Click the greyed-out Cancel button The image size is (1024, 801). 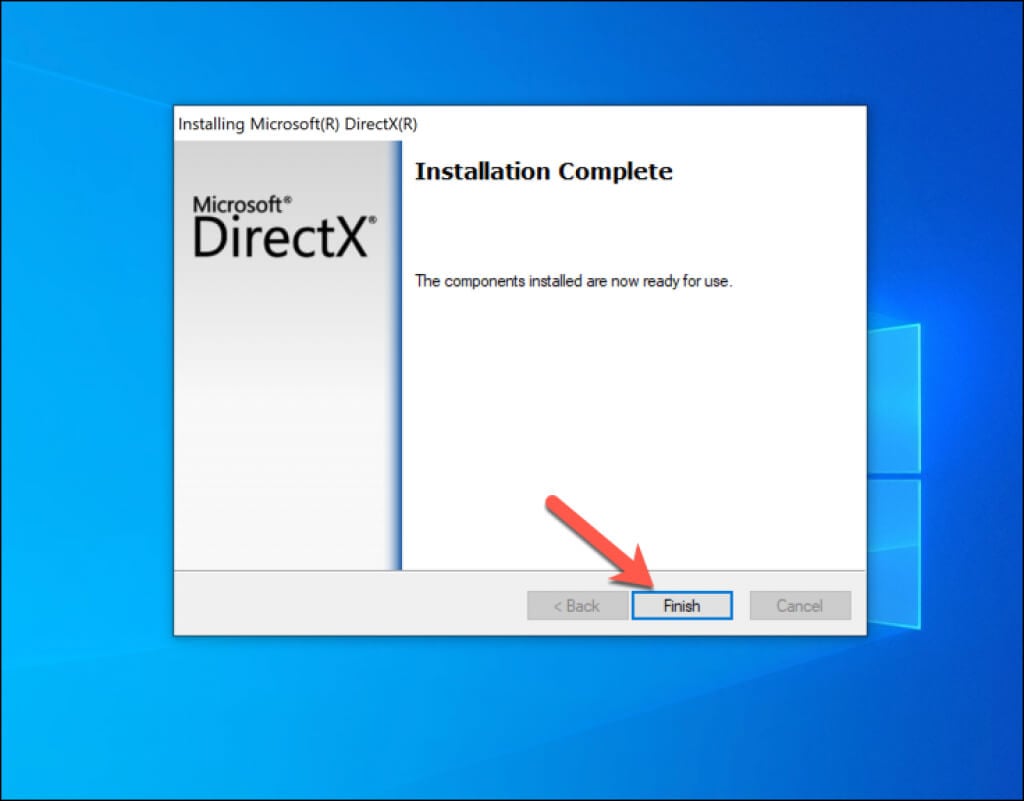pyautogui.click(x=800, y=606)
